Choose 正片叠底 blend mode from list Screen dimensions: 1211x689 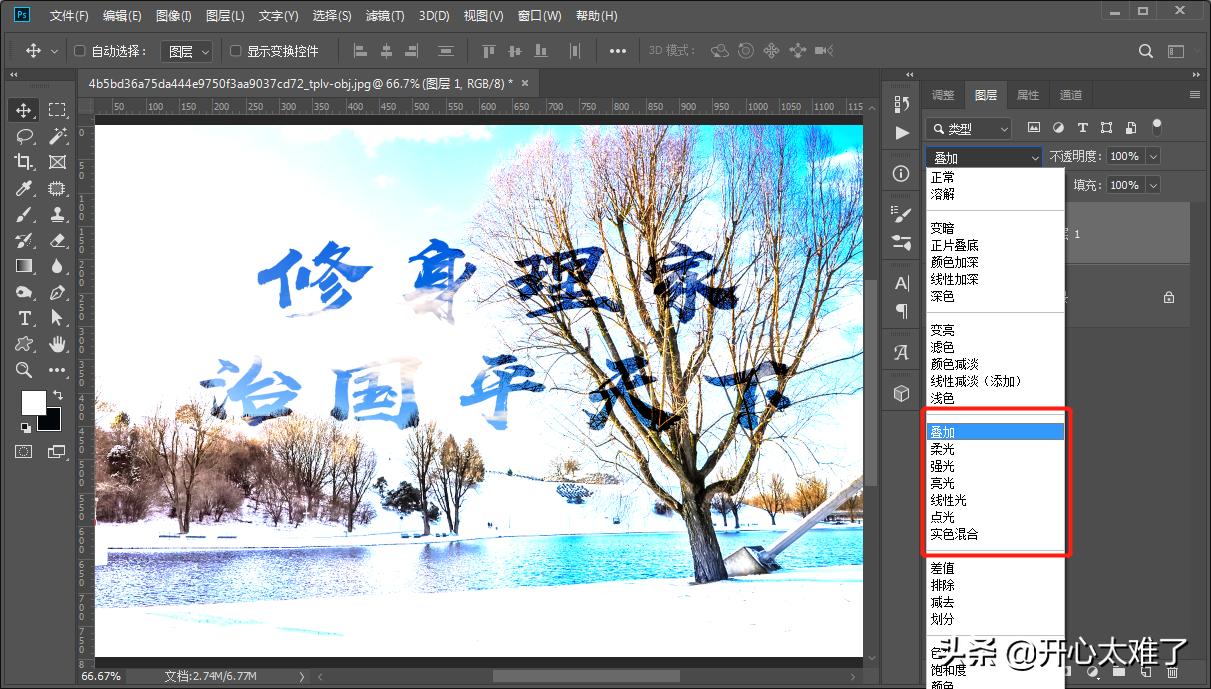click(x=954, y=245)
